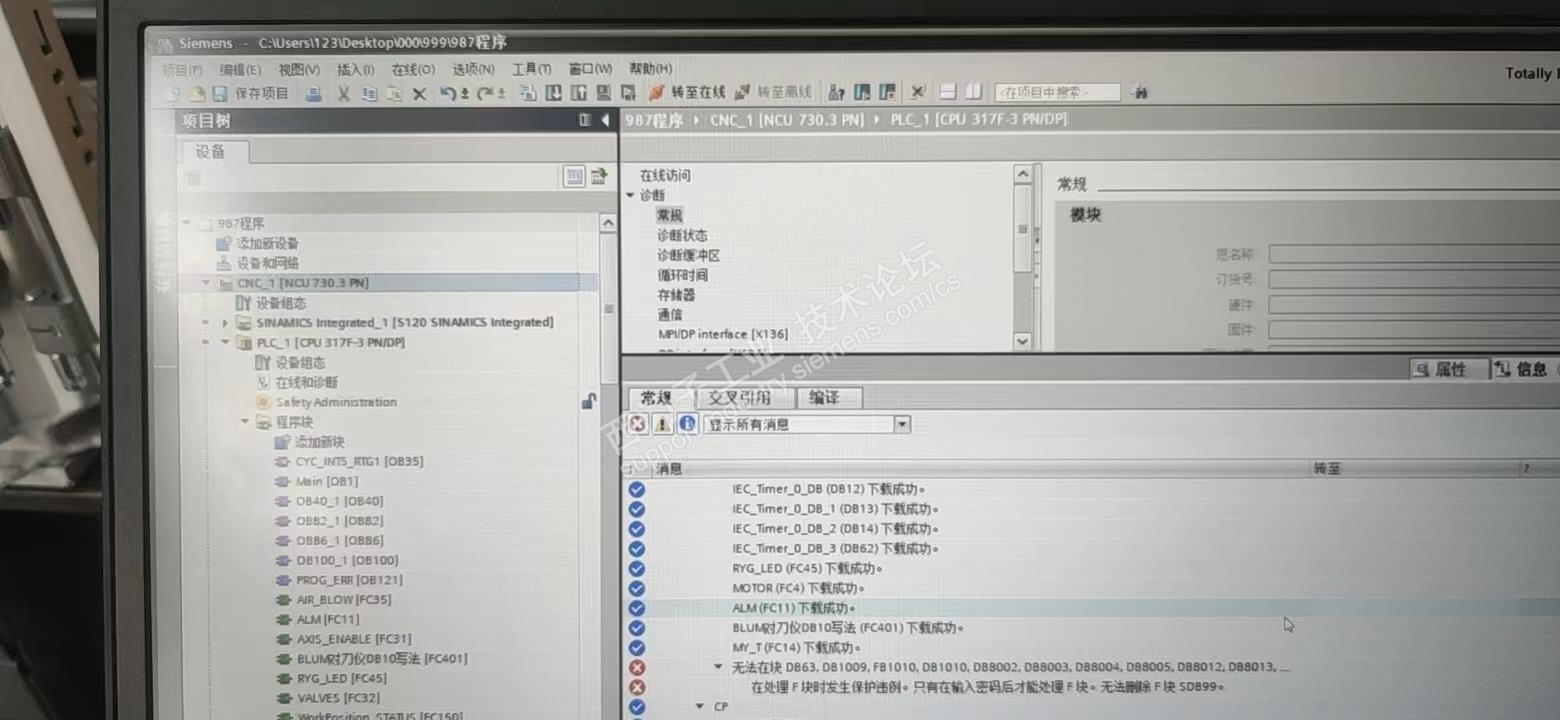Show only error messages in info panel

click(638, 424)
